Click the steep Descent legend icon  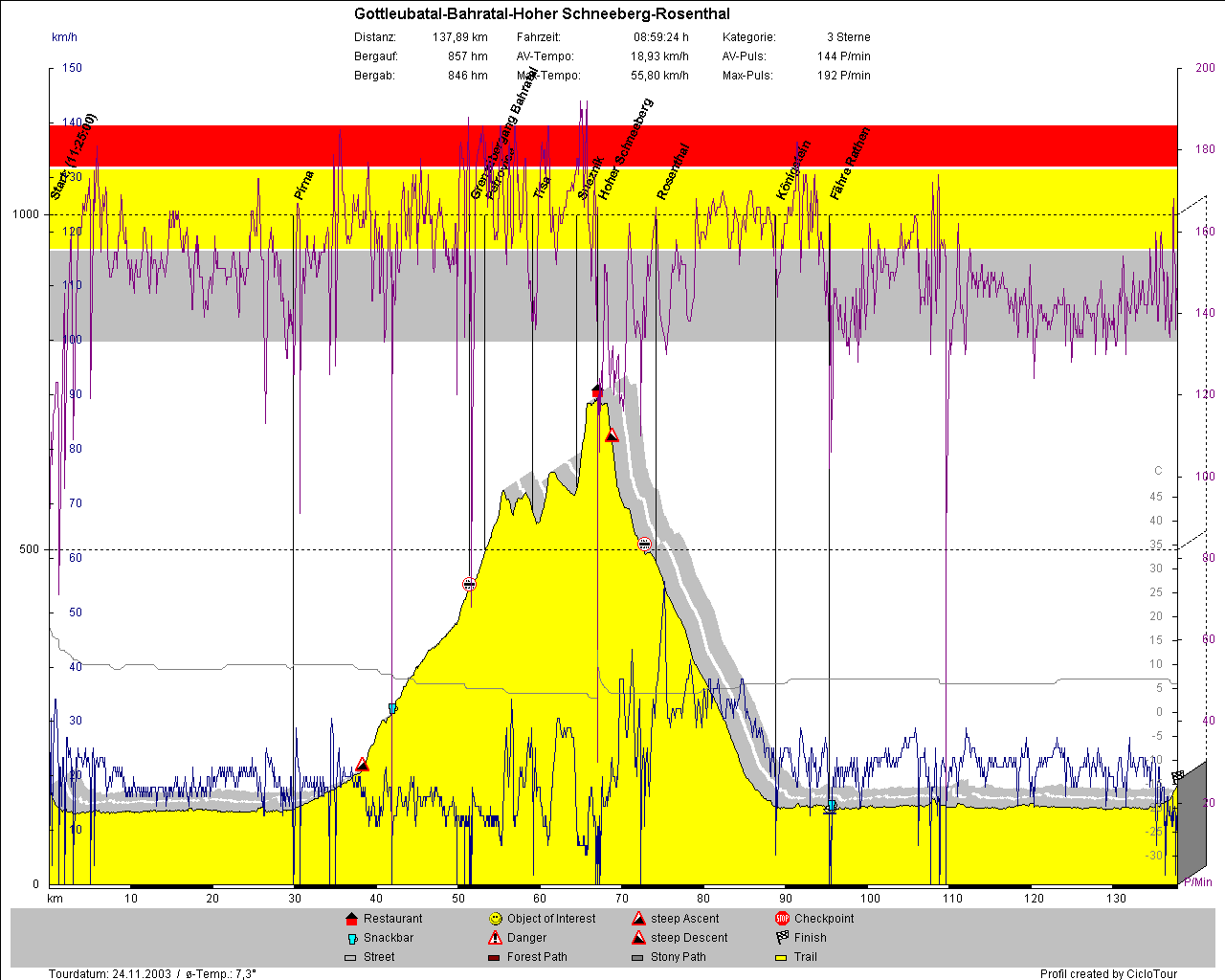pyautogui.click(x=638, y=938)
